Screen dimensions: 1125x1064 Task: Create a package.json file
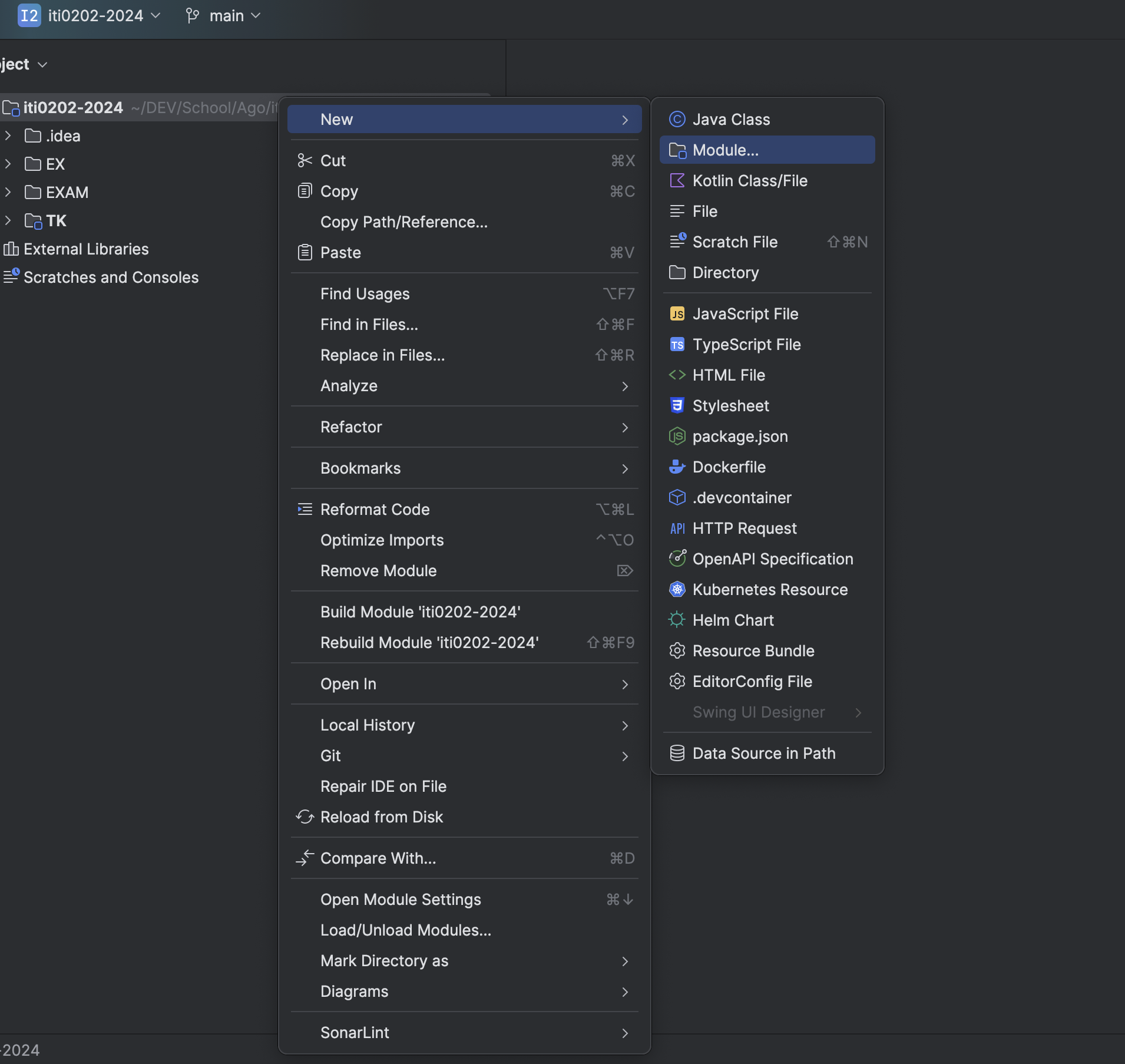(740, 436)
